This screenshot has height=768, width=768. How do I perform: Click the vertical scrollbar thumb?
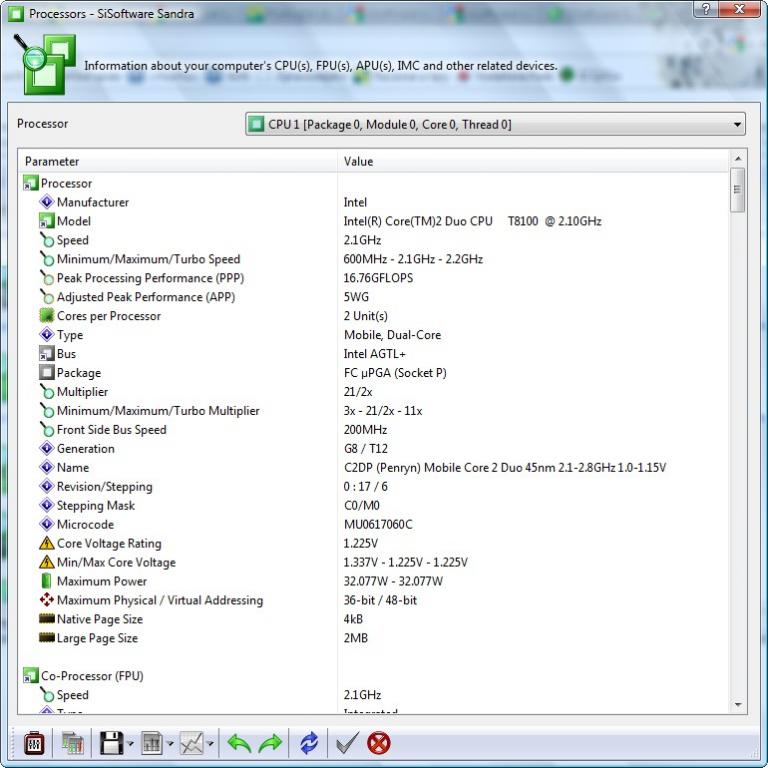click(x=738, y=190)
